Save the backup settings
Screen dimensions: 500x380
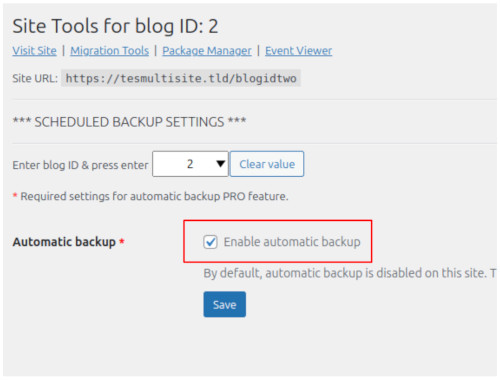point(225,304)
